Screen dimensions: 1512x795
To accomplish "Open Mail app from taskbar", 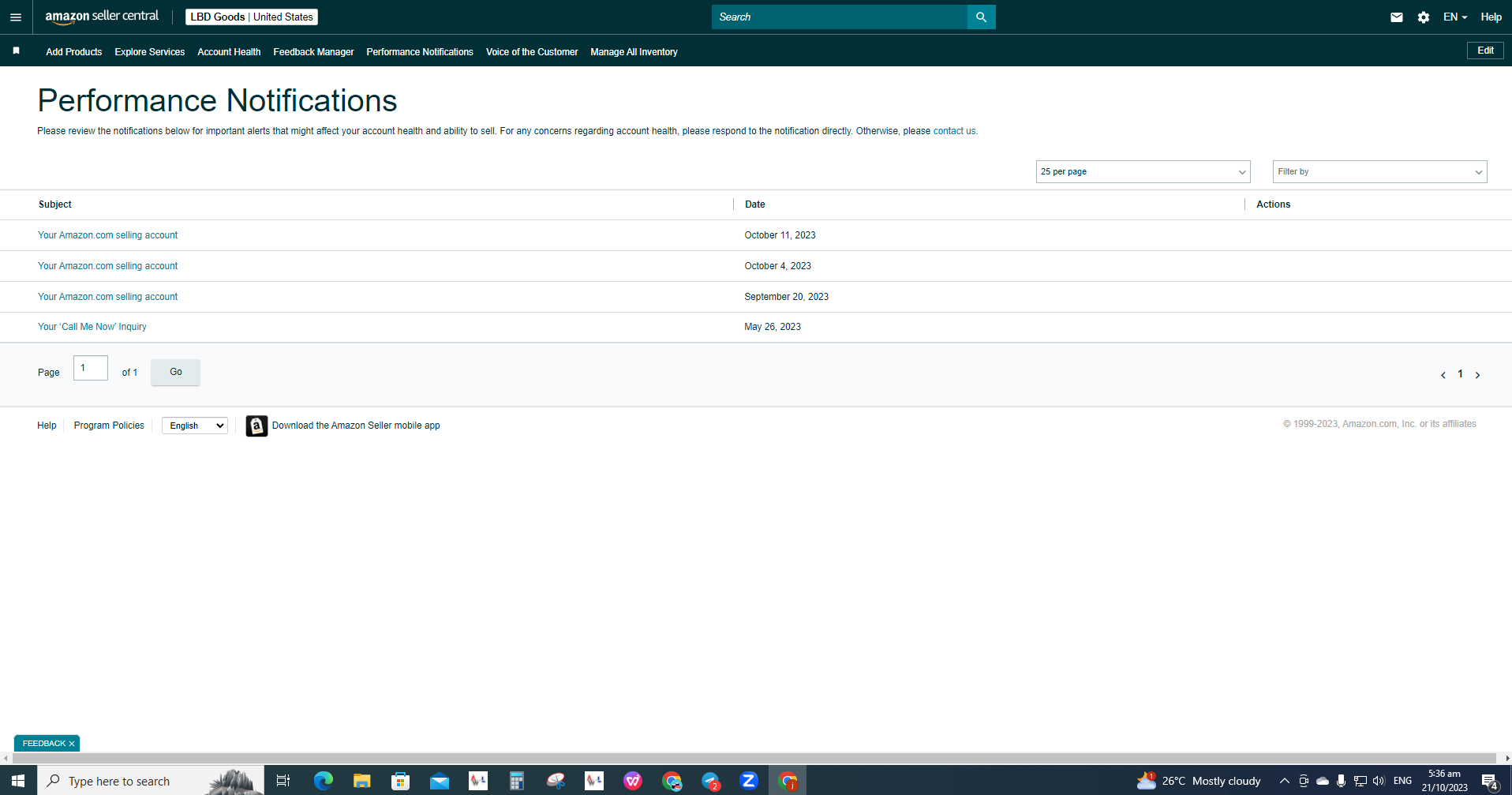I will coord(440,781).
